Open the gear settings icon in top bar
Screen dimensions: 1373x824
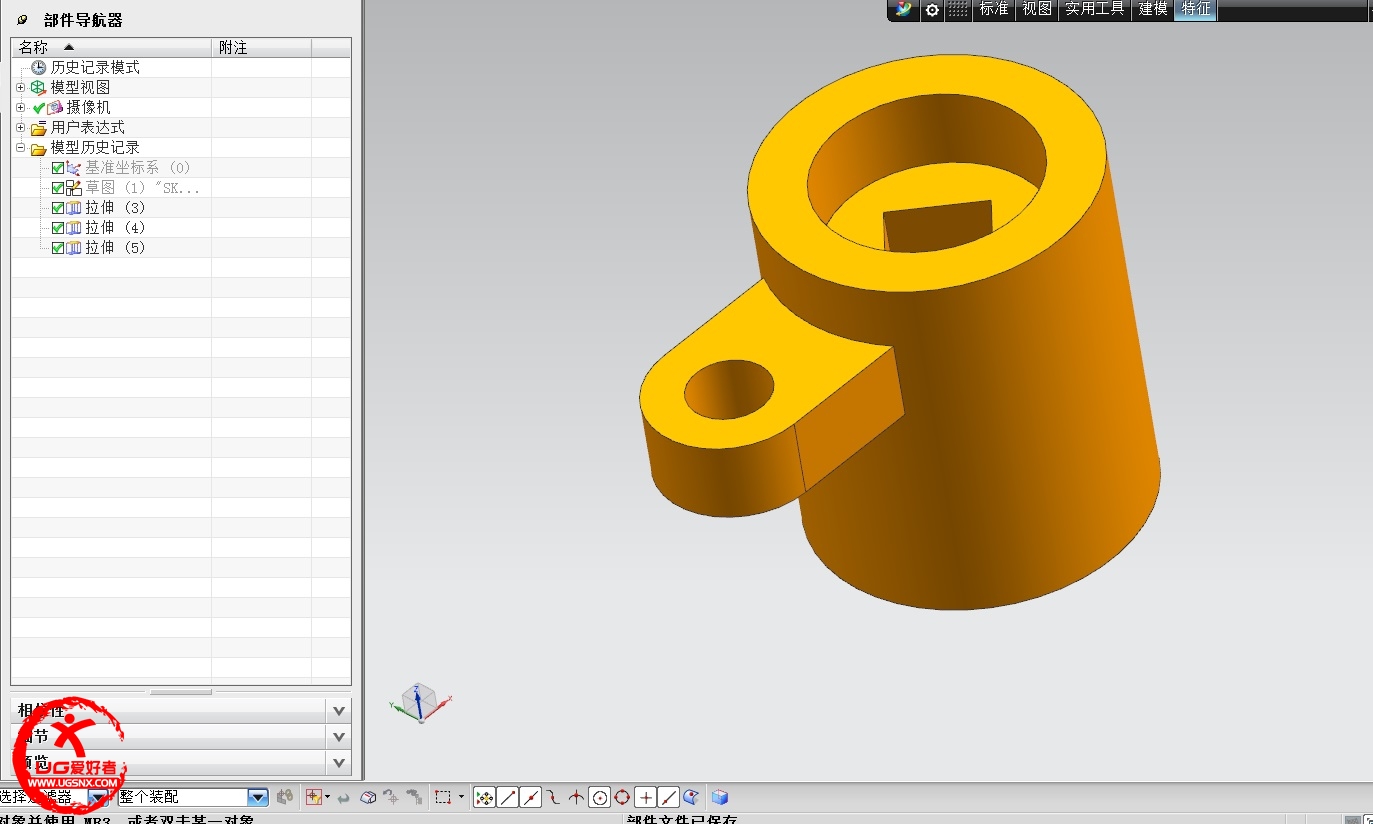pos(932,9)
